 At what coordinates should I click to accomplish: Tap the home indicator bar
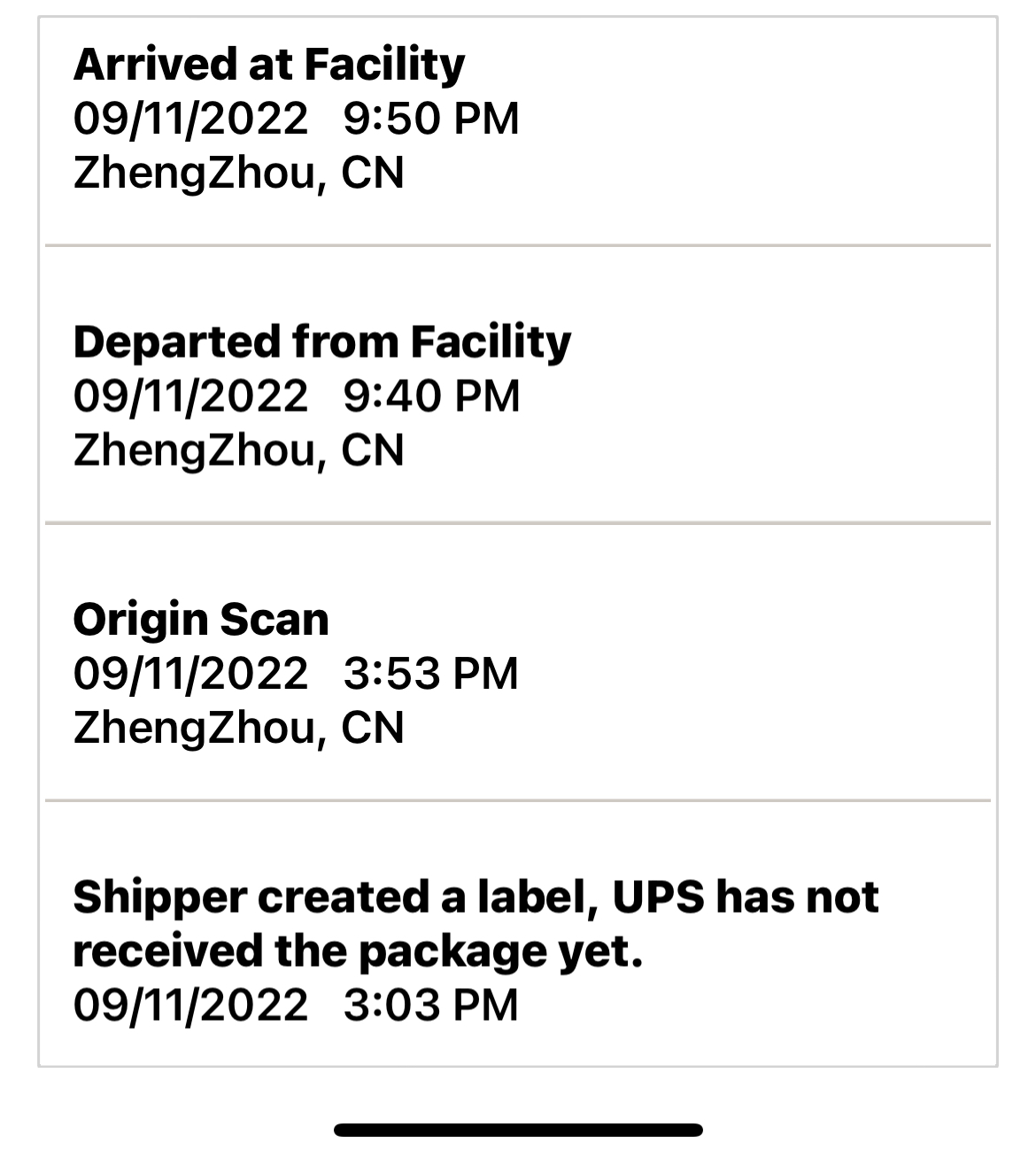pos(518,1130)
